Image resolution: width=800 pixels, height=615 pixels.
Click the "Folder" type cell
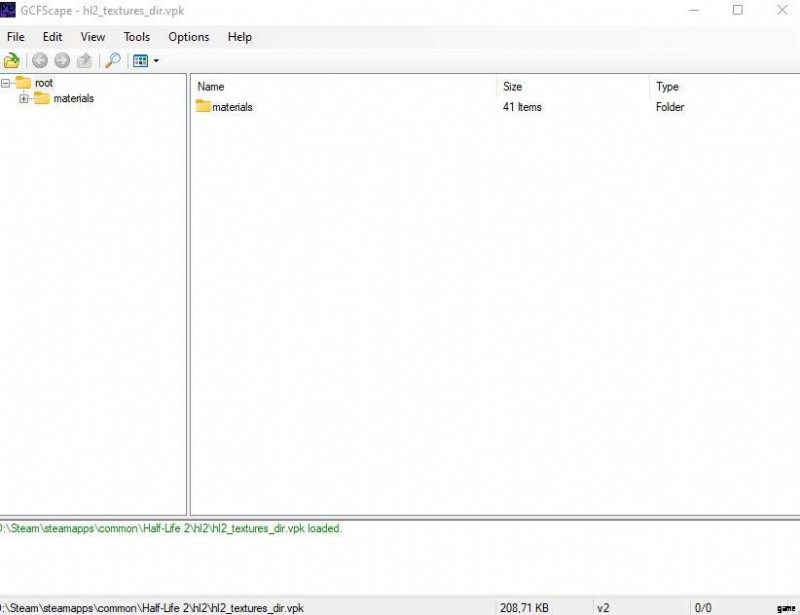click(670, 107)
